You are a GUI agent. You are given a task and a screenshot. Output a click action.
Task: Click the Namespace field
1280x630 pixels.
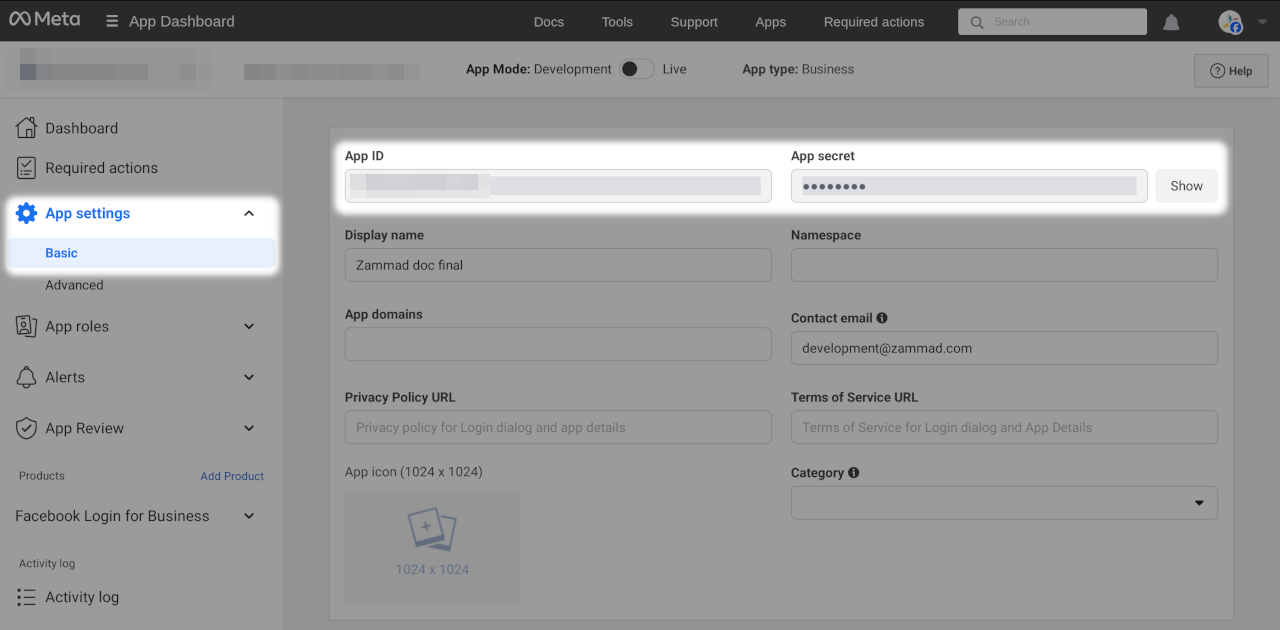[1004, 265]
